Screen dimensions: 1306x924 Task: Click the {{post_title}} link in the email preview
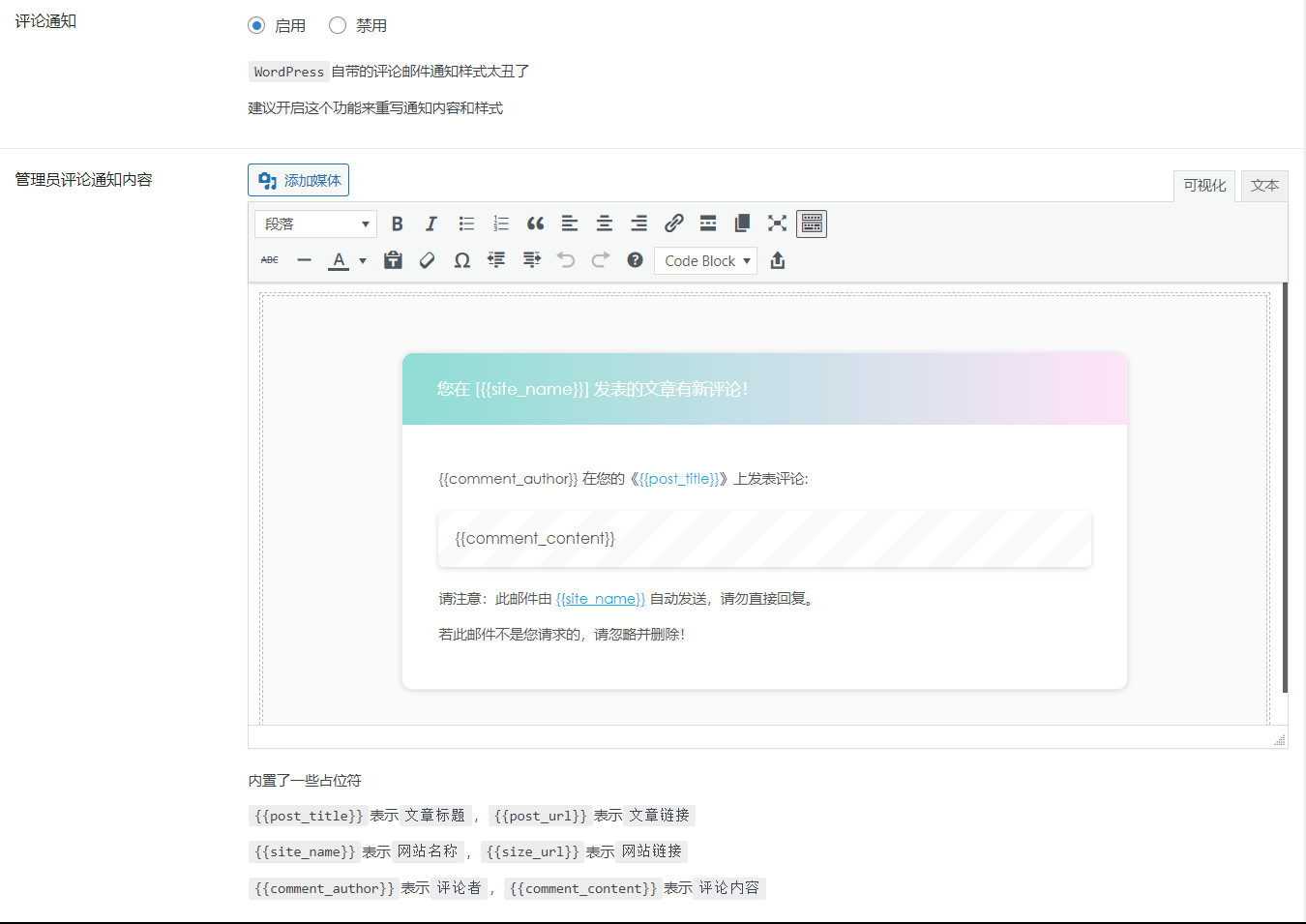pyautogui.click(x=679, y=479)
